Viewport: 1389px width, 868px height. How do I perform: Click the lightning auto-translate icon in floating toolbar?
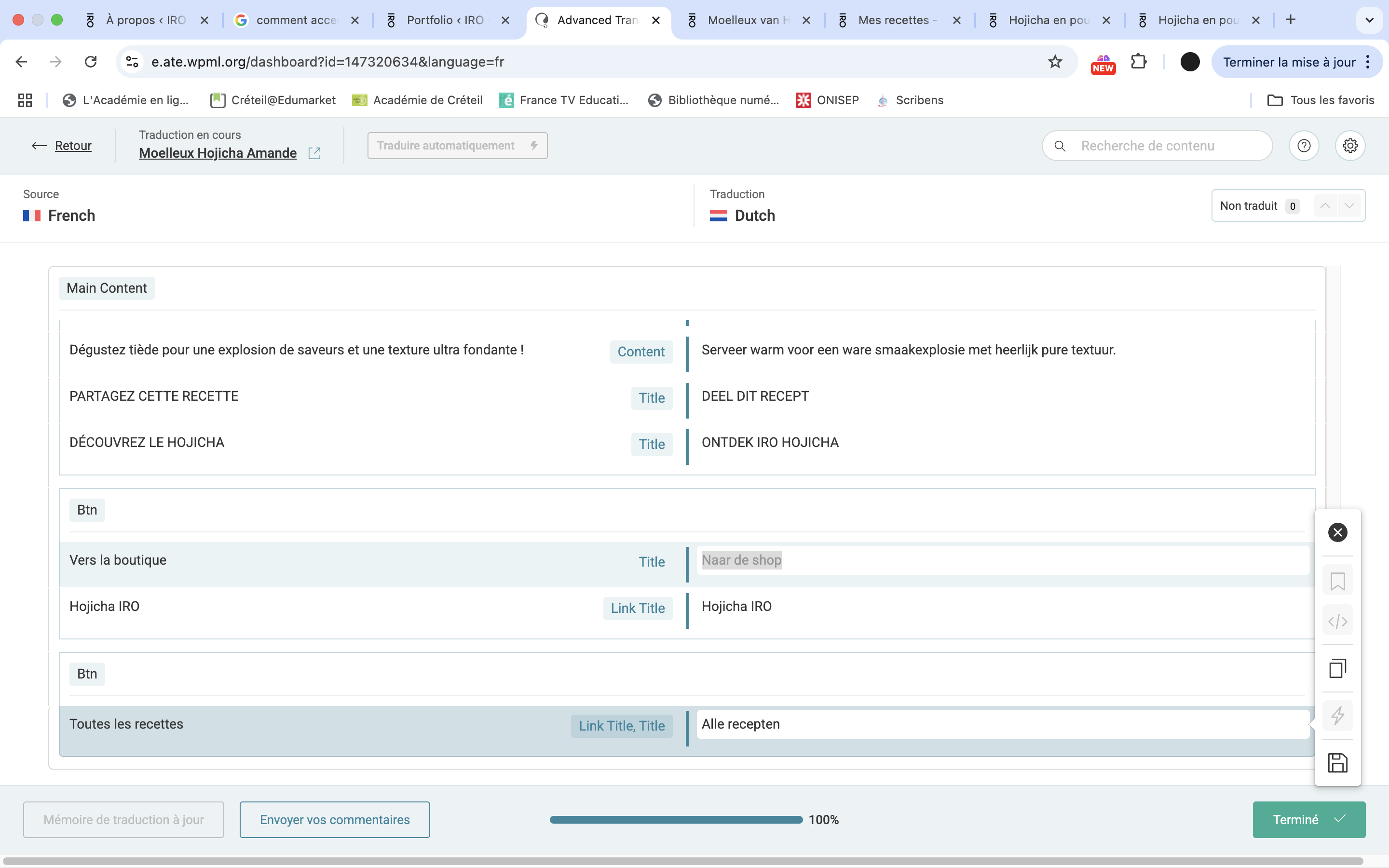pyautogui.click(x=1337, y=715)
